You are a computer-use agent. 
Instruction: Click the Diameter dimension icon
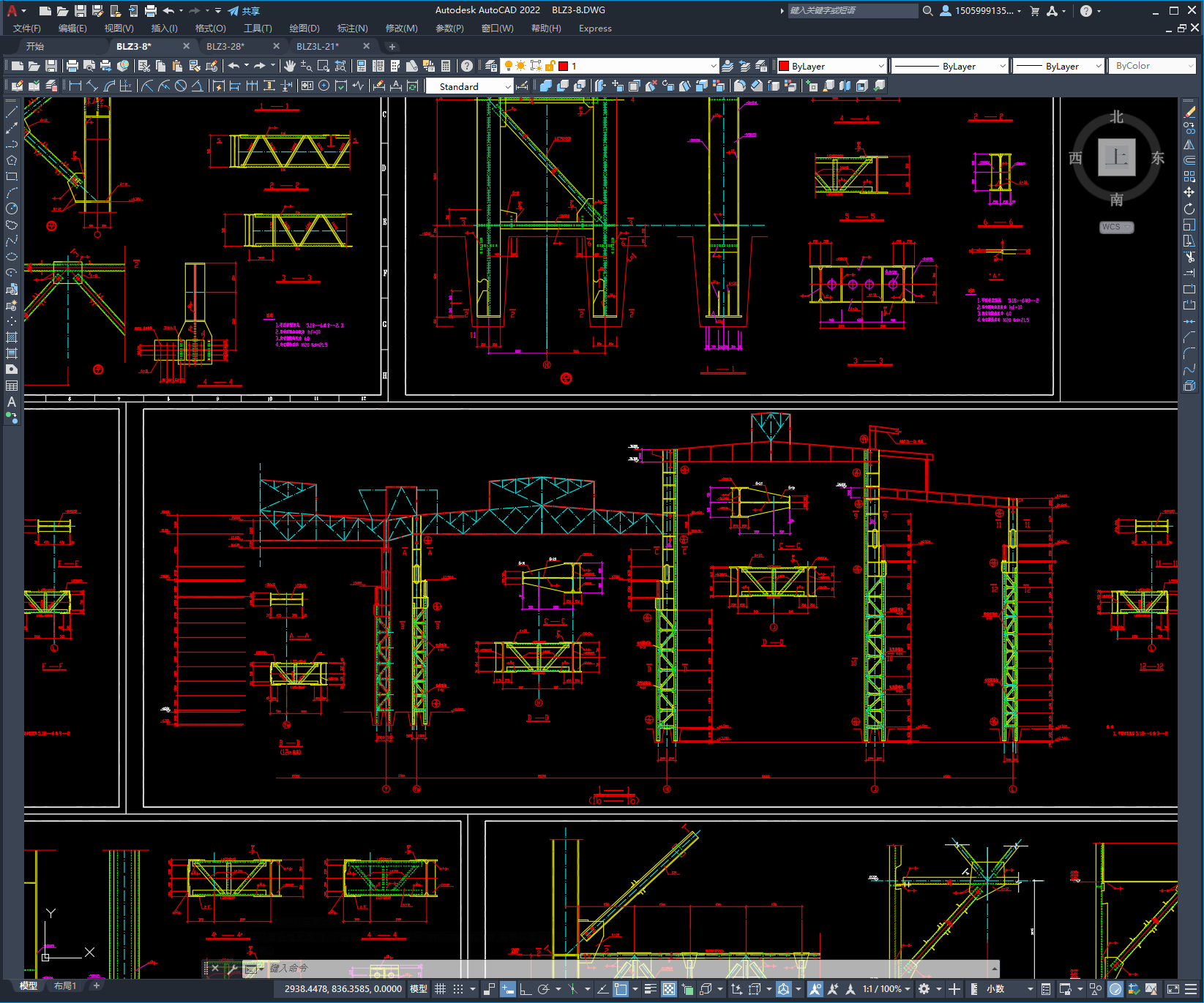coord(180,86)
